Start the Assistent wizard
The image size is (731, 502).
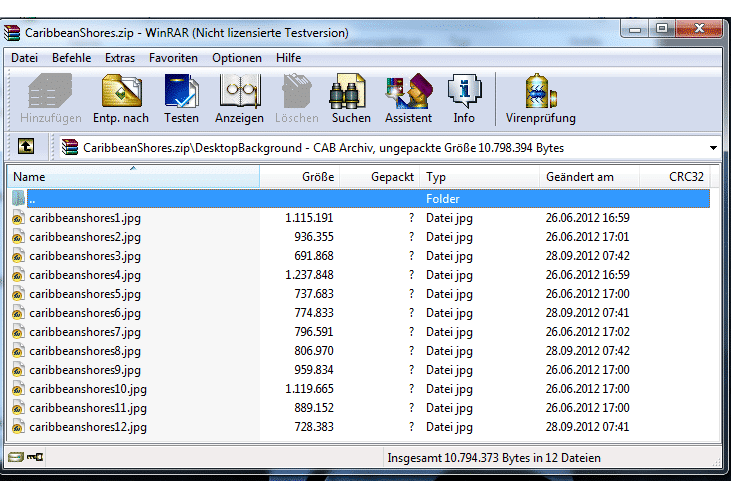pos(408,99)
